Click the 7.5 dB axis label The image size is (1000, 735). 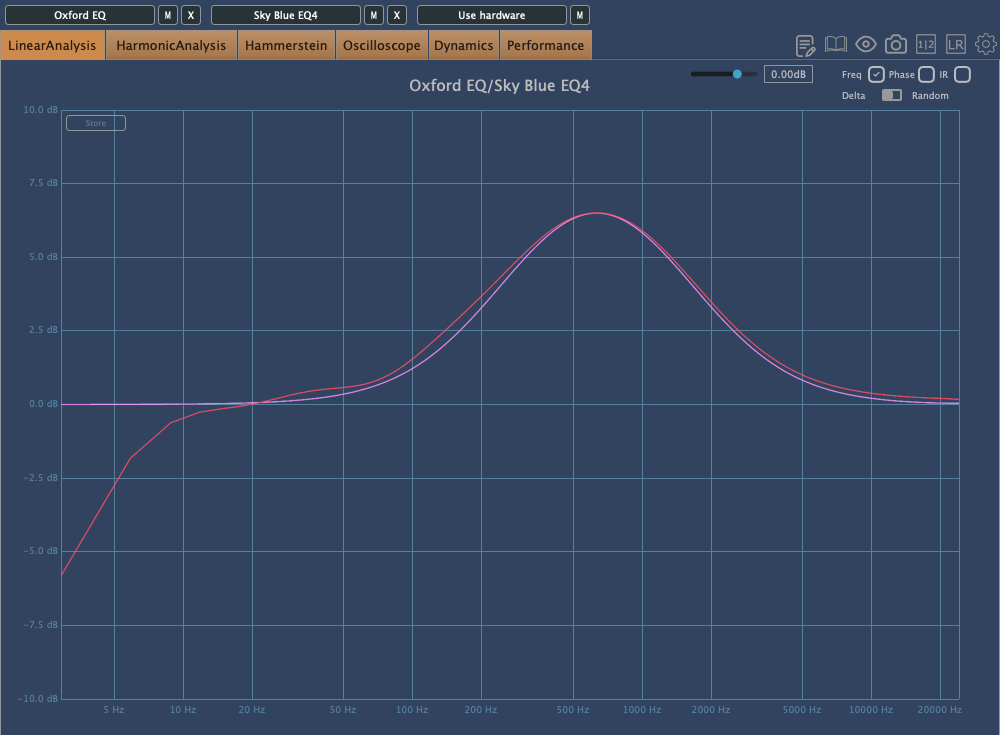point(43,183)
